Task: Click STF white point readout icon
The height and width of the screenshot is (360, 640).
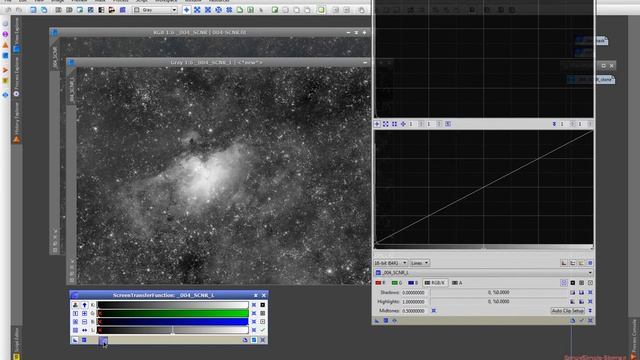Action: coord(262,322)
